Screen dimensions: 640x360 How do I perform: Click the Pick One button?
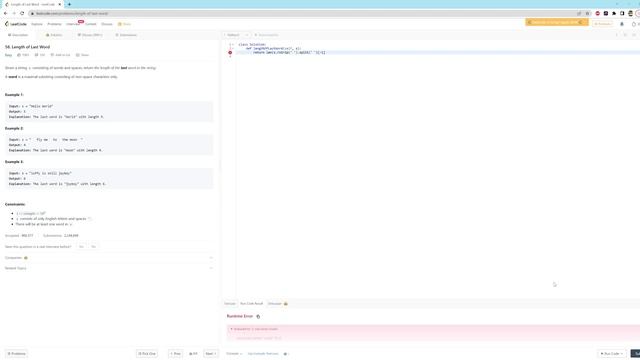[x=147, y=353]
